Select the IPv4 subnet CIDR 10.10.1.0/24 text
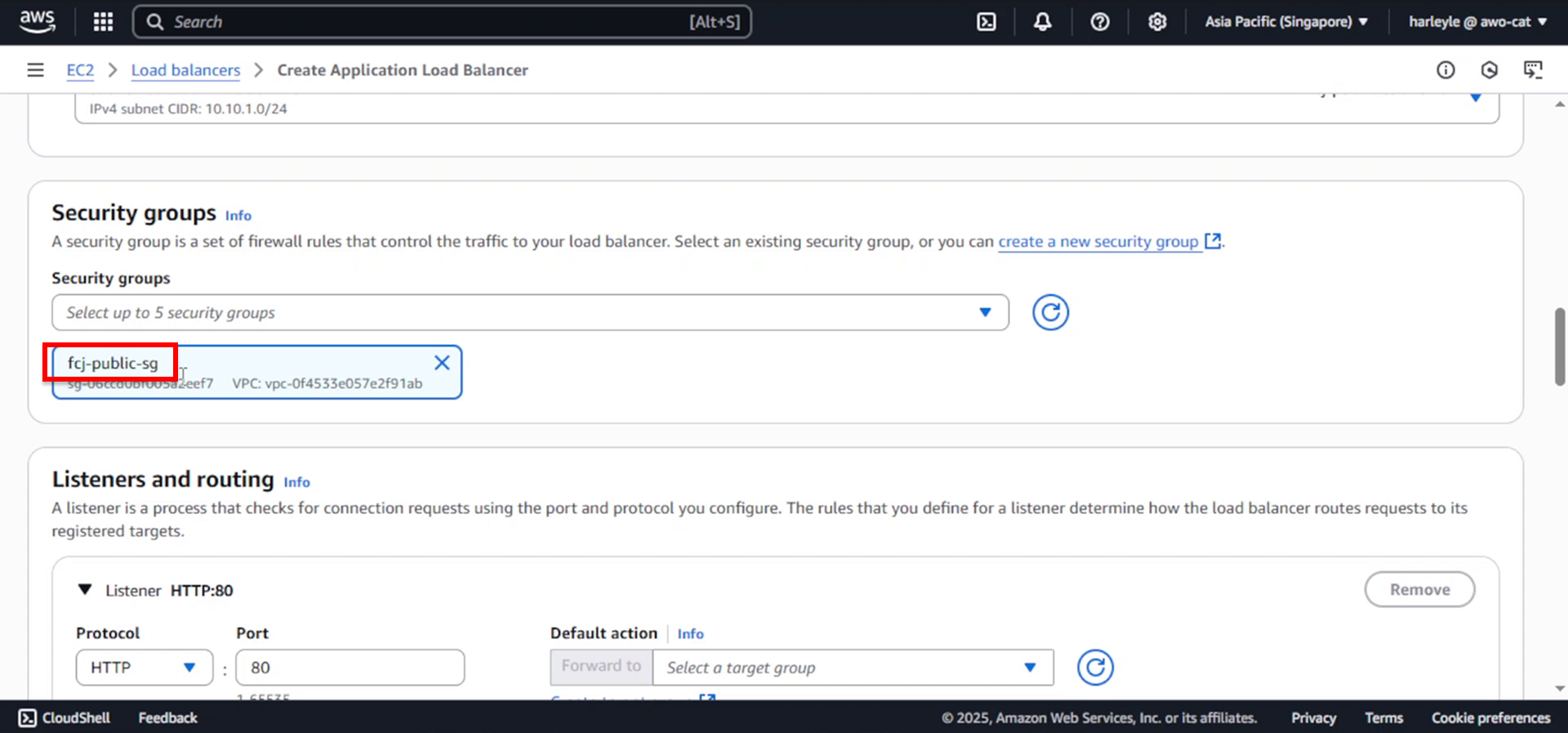This screenshot has width=1568, height=733. tap(188, 109)
